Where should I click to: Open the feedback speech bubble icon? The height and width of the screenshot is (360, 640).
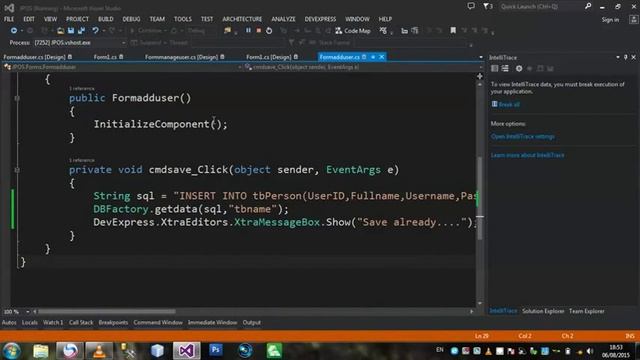[471, 6]
